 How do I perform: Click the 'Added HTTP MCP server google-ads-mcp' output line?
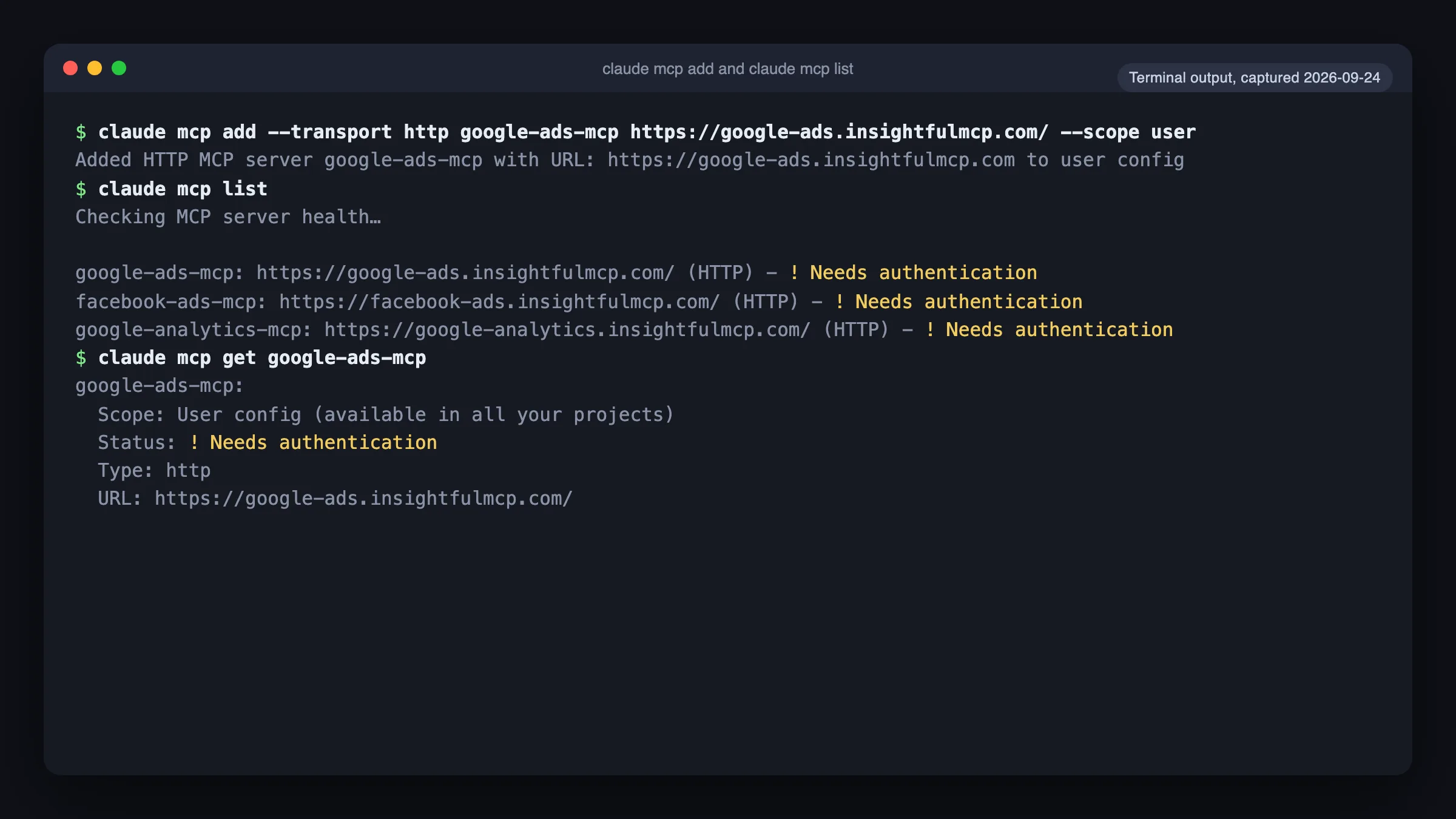[630, 160]
